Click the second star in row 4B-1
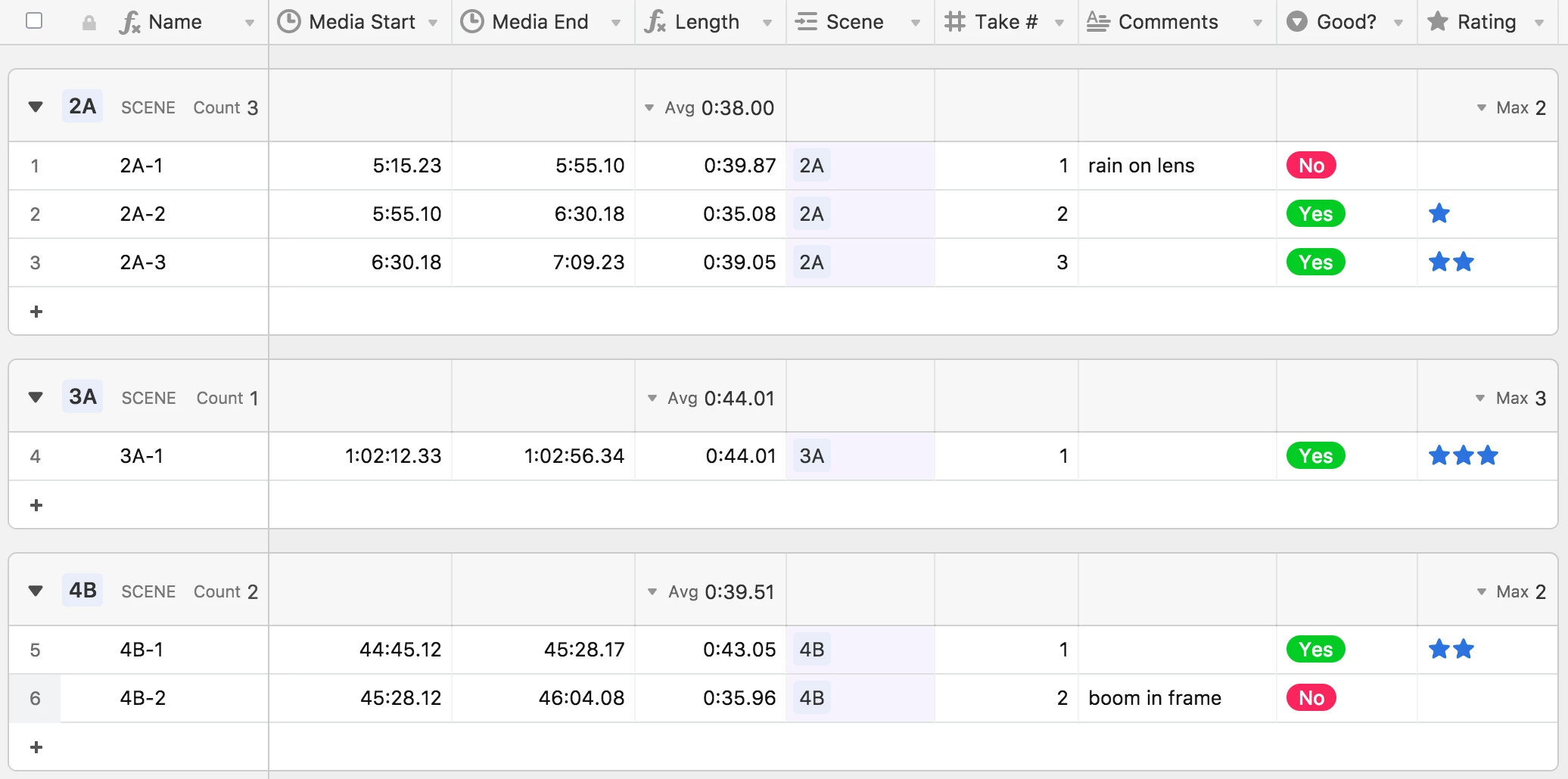The width and height of the screenshot is (1568, 779). click(x=1464, y=649)
